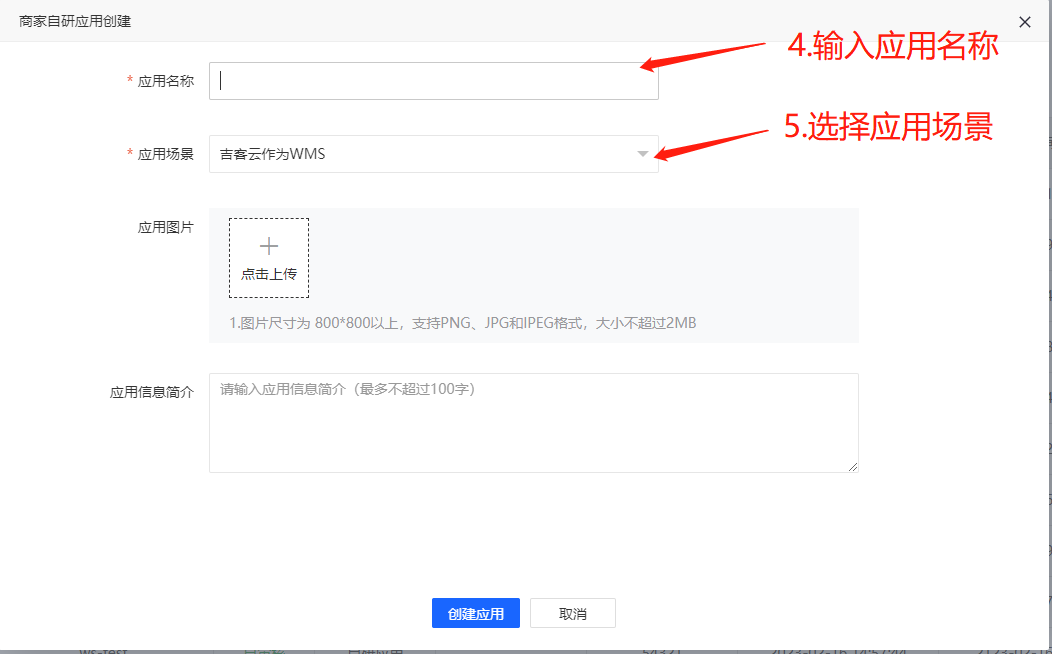Click the close X of the dialog

pyautogui.click(x=1024, y=21)
